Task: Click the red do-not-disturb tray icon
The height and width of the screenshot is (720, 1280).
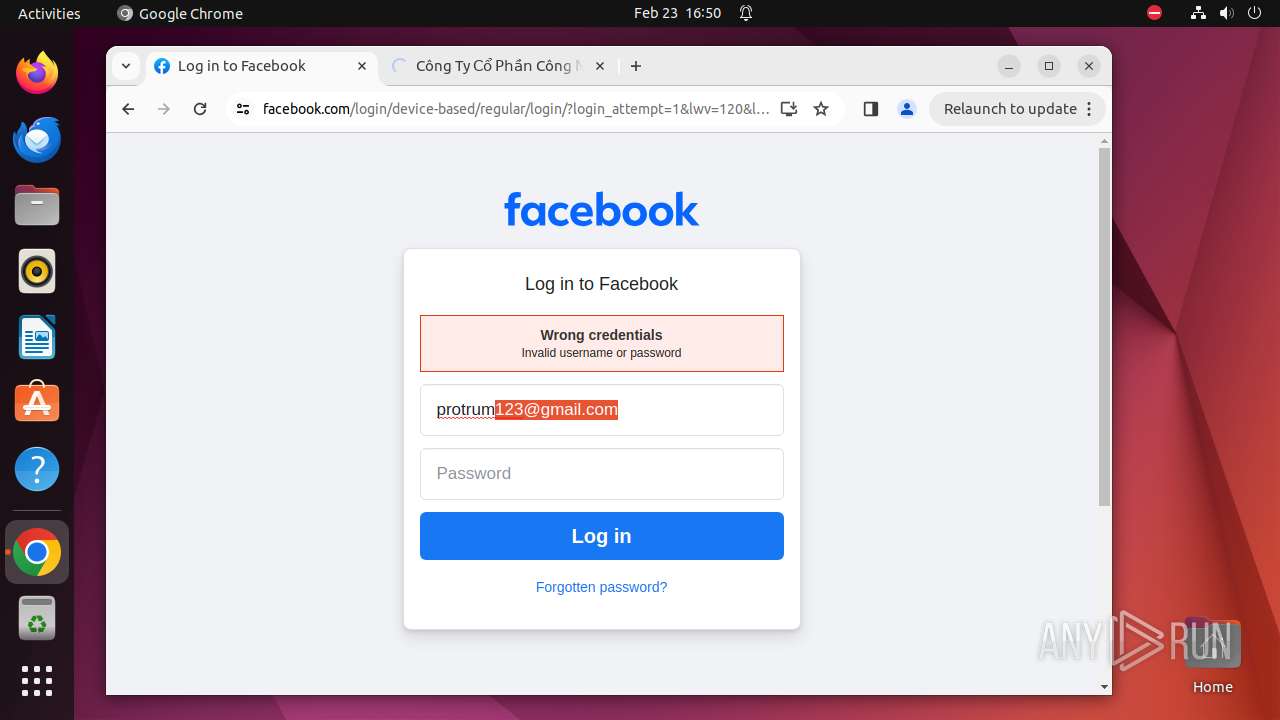Action: point(1155,13)
